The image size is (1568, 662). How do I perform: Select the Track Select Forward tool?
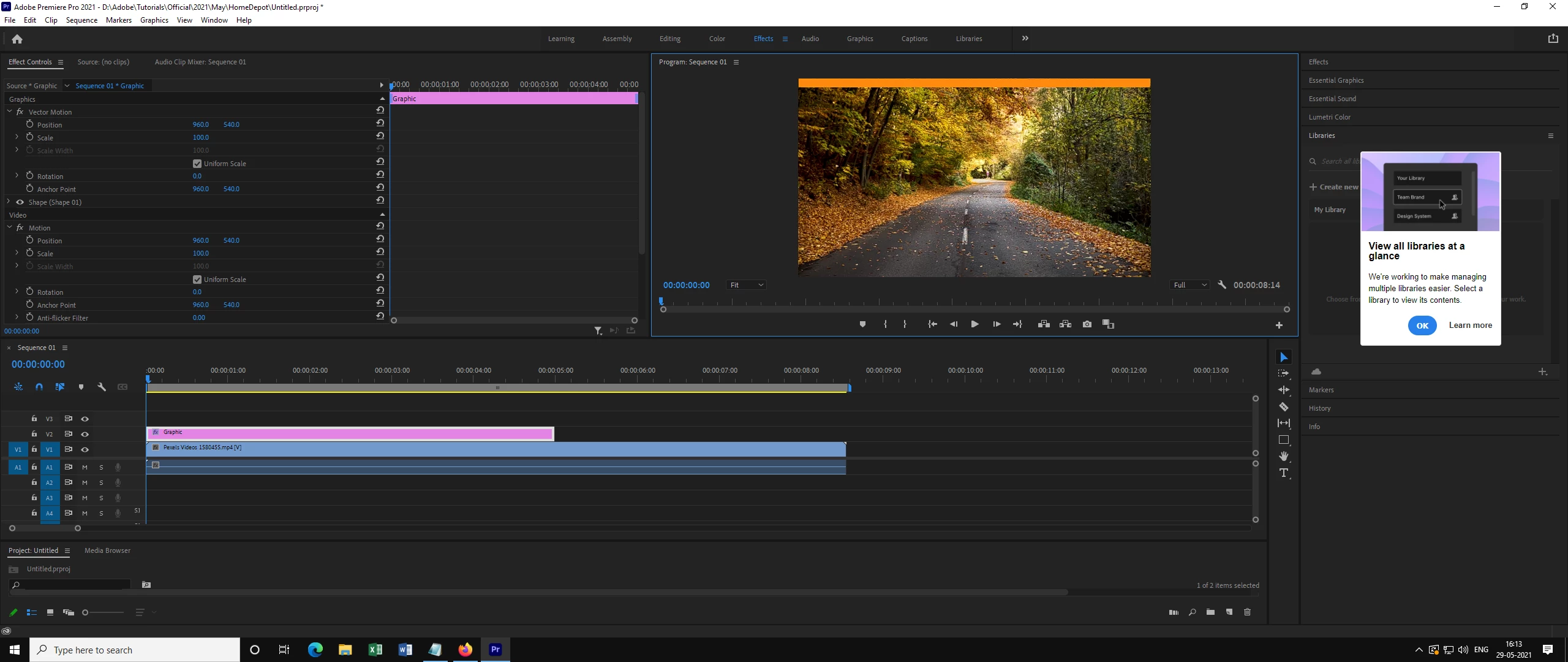click(x=1284, y=373)
